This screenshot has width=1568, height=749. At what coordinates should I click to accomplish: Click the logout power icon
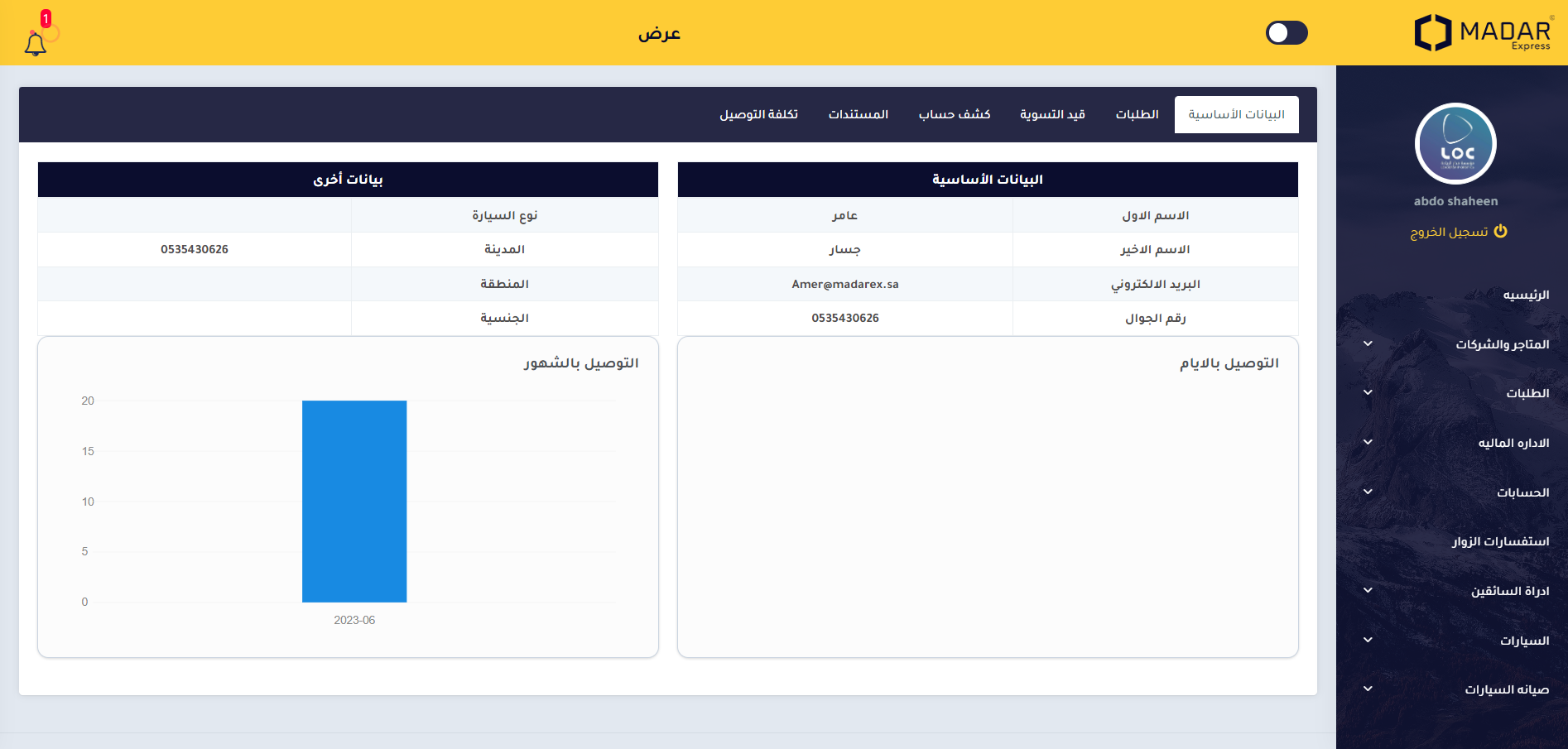tap(1500, 232)
